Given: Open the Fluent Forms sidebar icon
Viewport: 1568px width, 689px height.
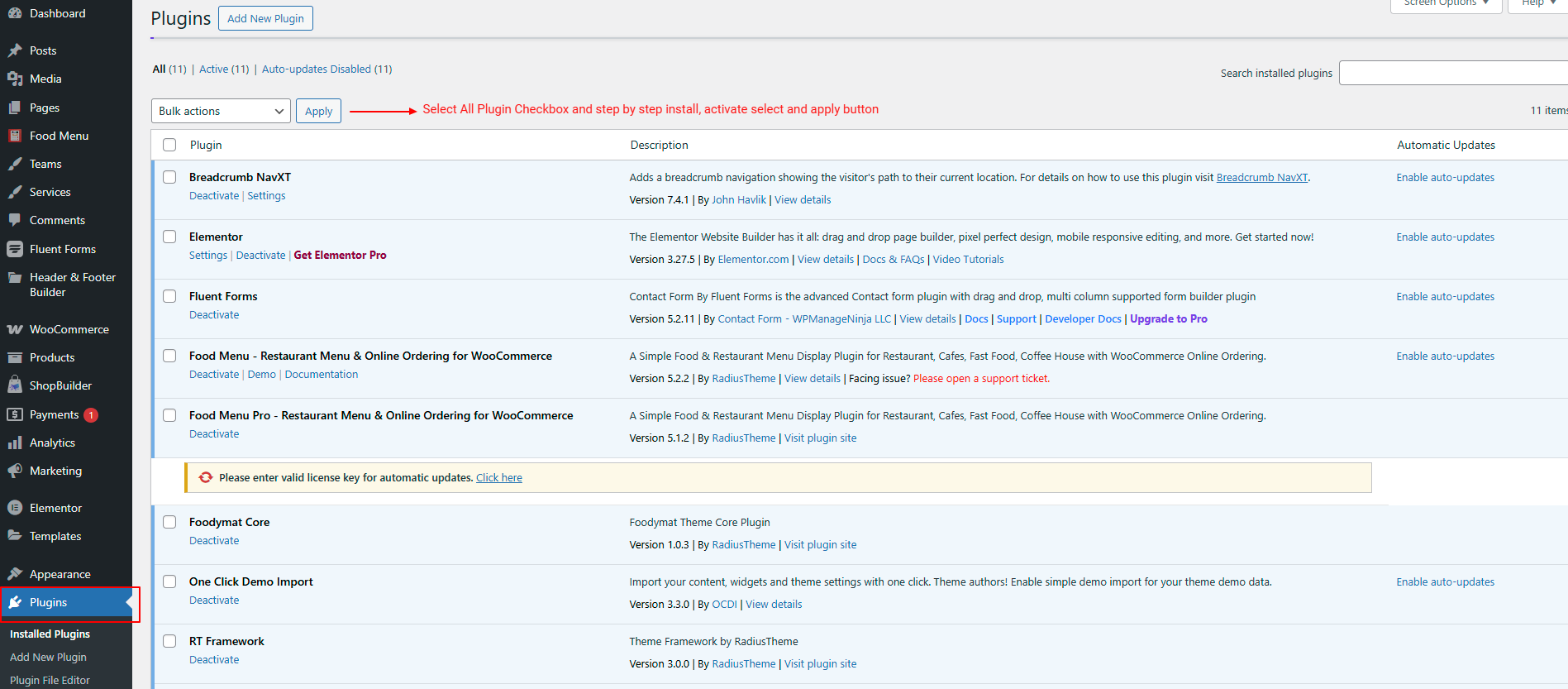Looking at the screenshot, I should 15,249.
